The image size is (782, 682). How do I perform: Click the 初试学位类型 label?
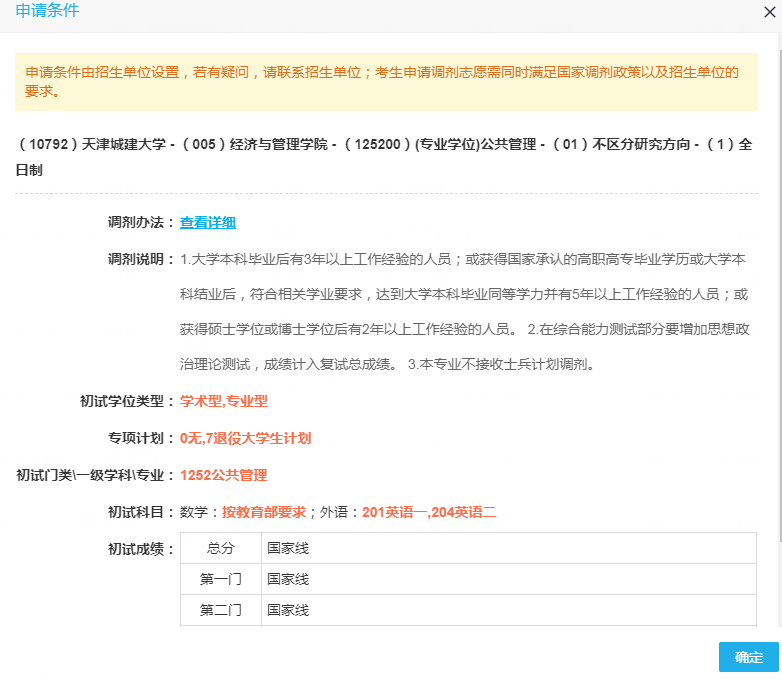click(126, 401)
